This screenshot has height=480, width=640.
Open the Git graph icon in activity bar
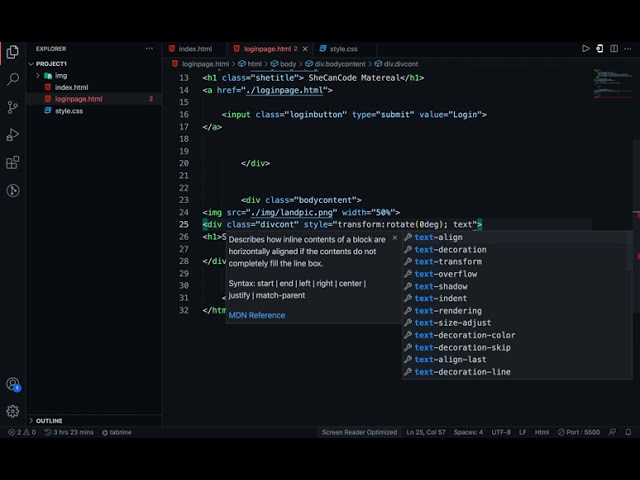click(13, 190)
